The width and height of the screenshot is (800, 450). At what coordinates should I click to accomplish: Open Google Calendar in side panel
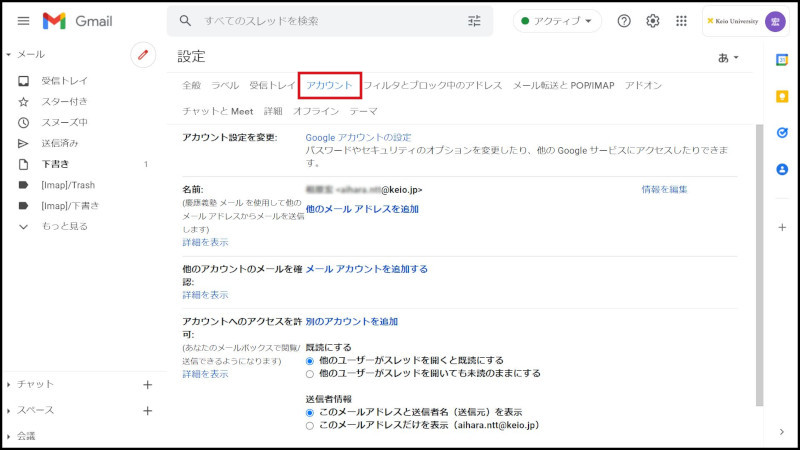tap(782, 59)
